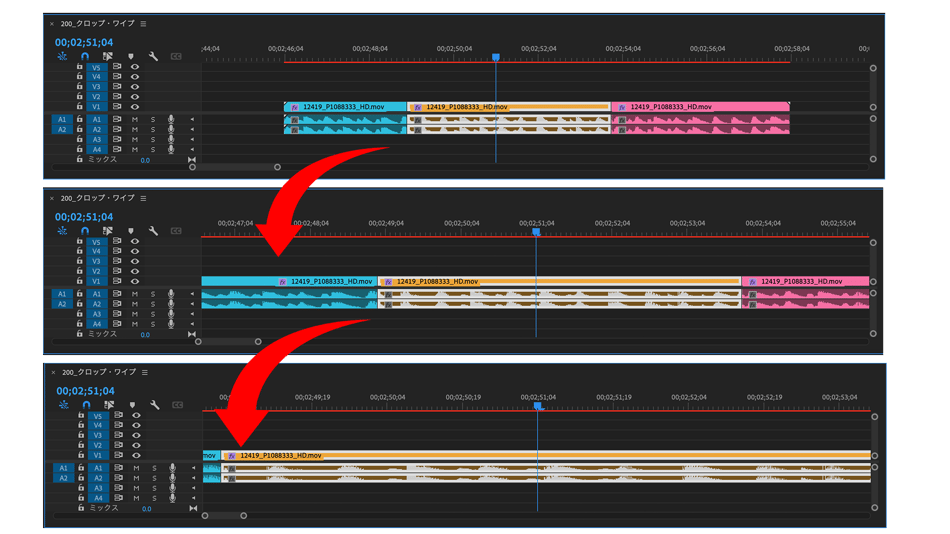
Task: Click voice-over mic on A2 in middle timeline
Action: tap(171, 304)
